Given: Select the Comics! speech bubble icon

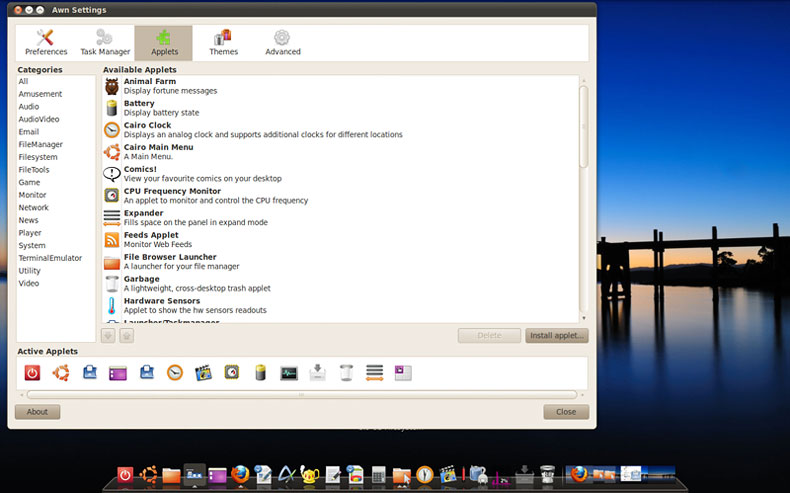Looking at the screenshot, I should click(x=112, y=174).
